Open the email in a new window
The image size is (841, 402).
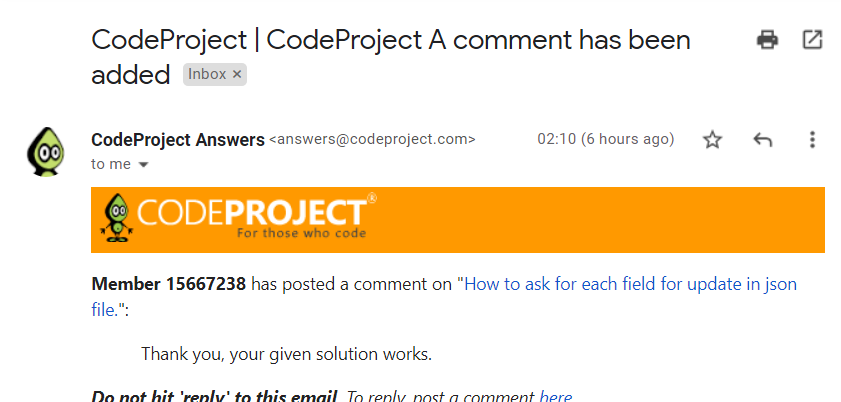pos(812,40)
